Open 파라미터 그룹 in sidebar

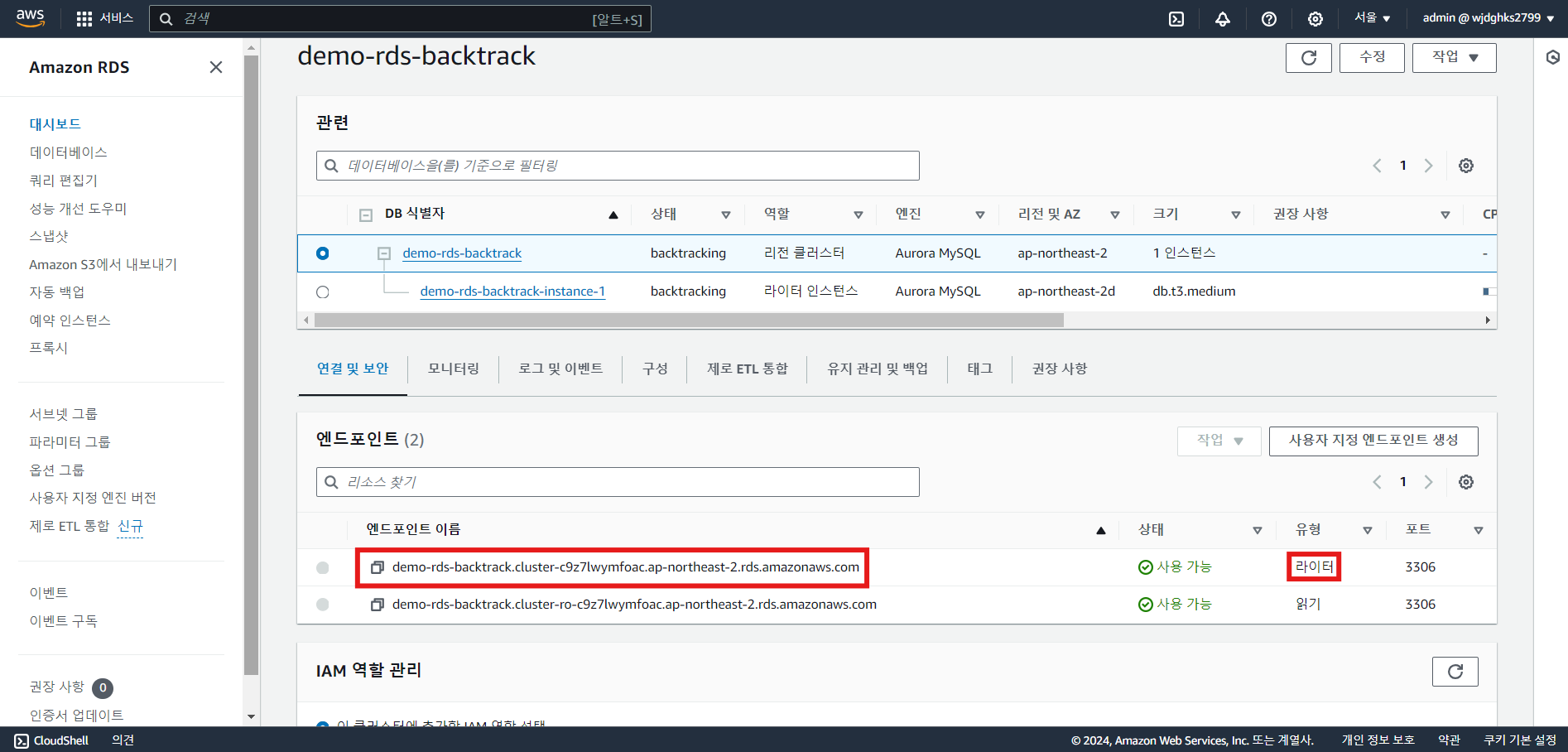(x=70, y=442)
